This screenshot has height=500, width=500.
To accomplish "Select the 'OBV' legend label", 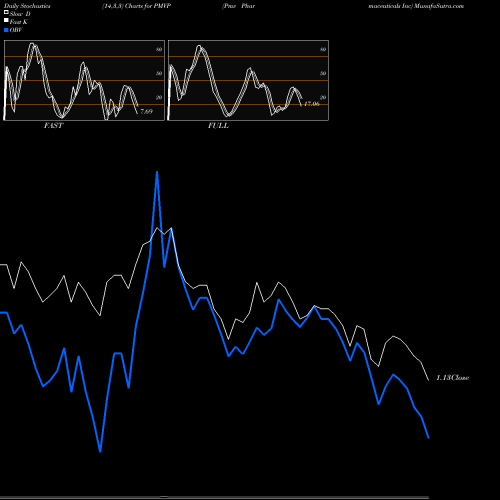I will [16, 30].
